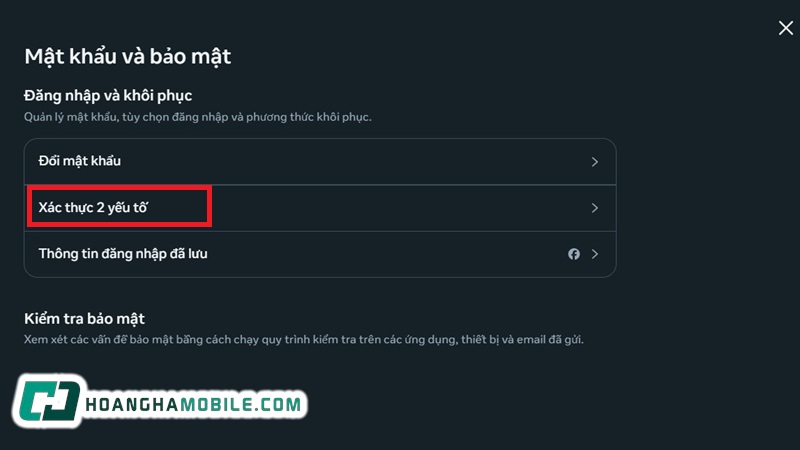Click the Đăng nhập và khôi phục heading

pyautogui.click(x=108, y=96)
